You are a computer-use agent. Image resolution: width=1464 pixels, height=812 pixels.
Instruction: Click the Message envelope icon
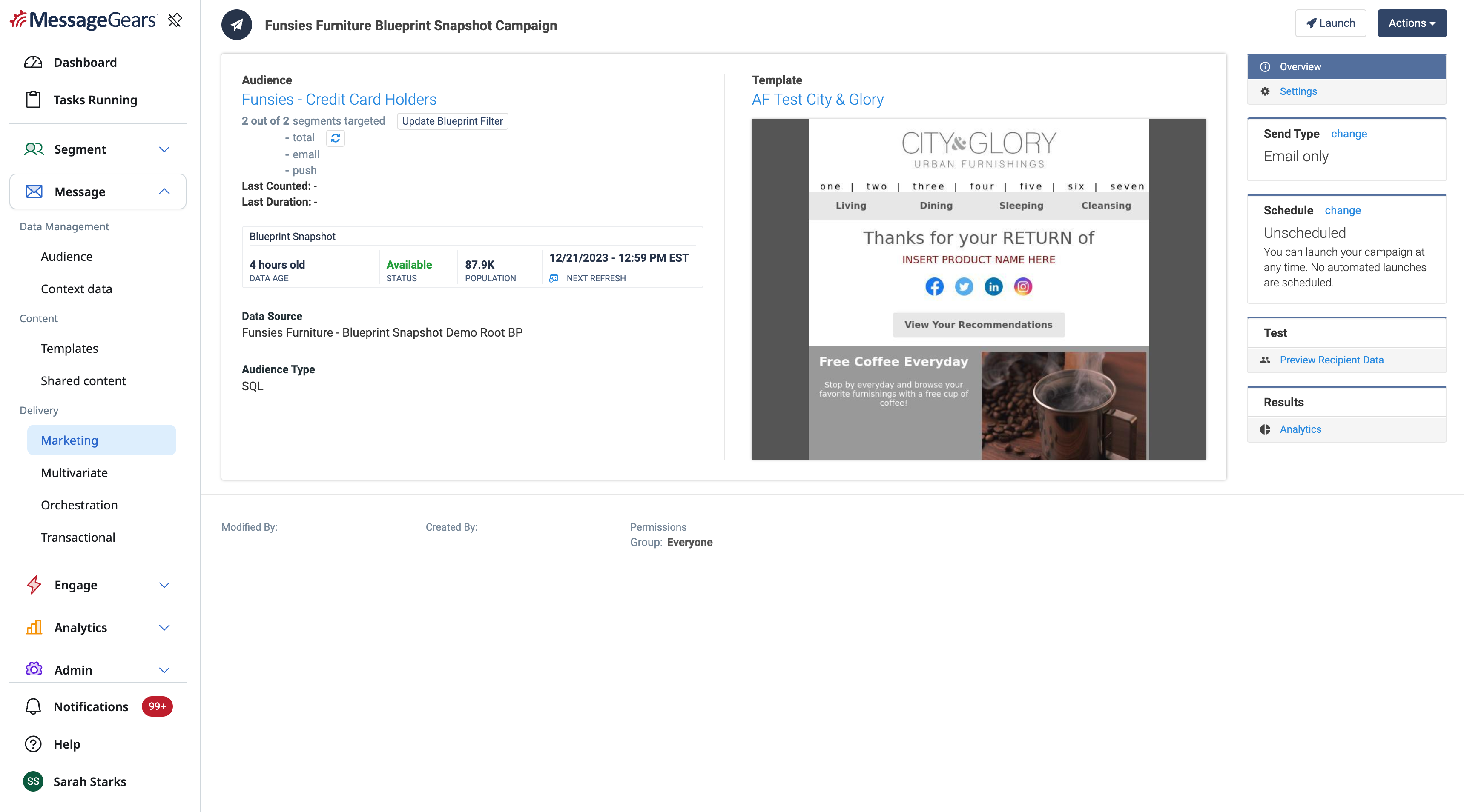click(x=34, y=192)
